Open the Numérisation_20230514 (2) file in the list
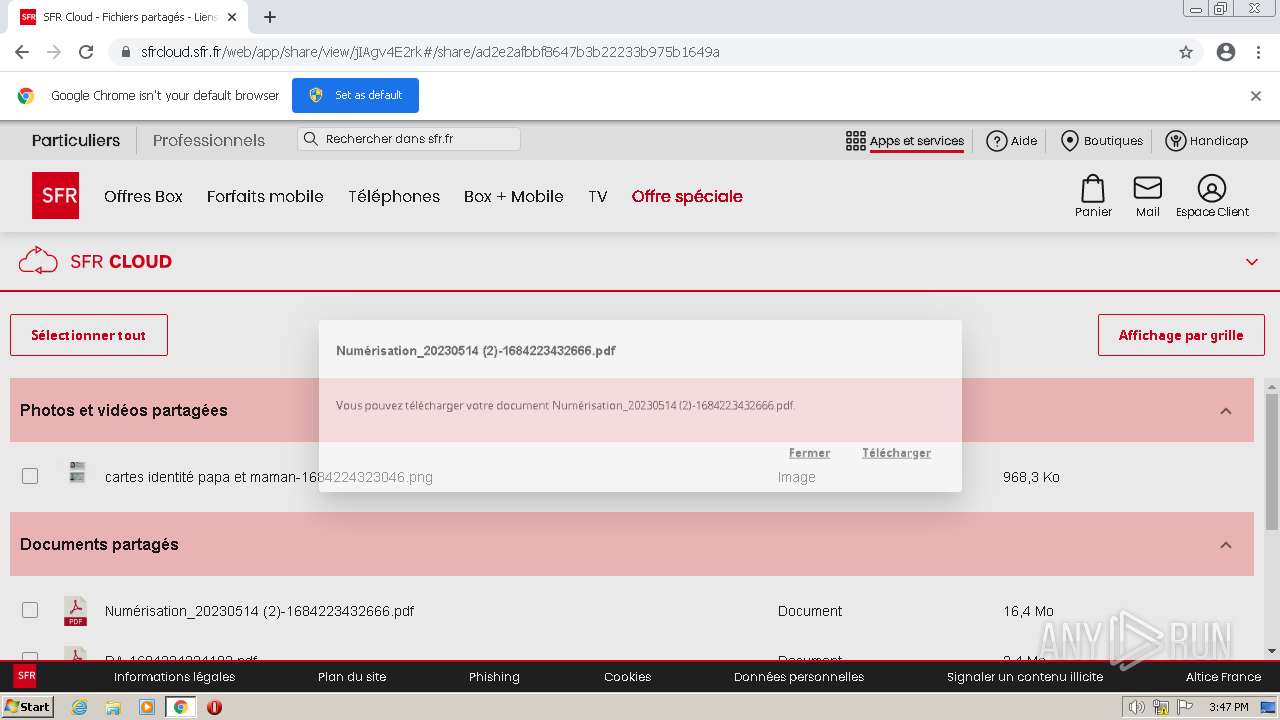 (259, 611)
